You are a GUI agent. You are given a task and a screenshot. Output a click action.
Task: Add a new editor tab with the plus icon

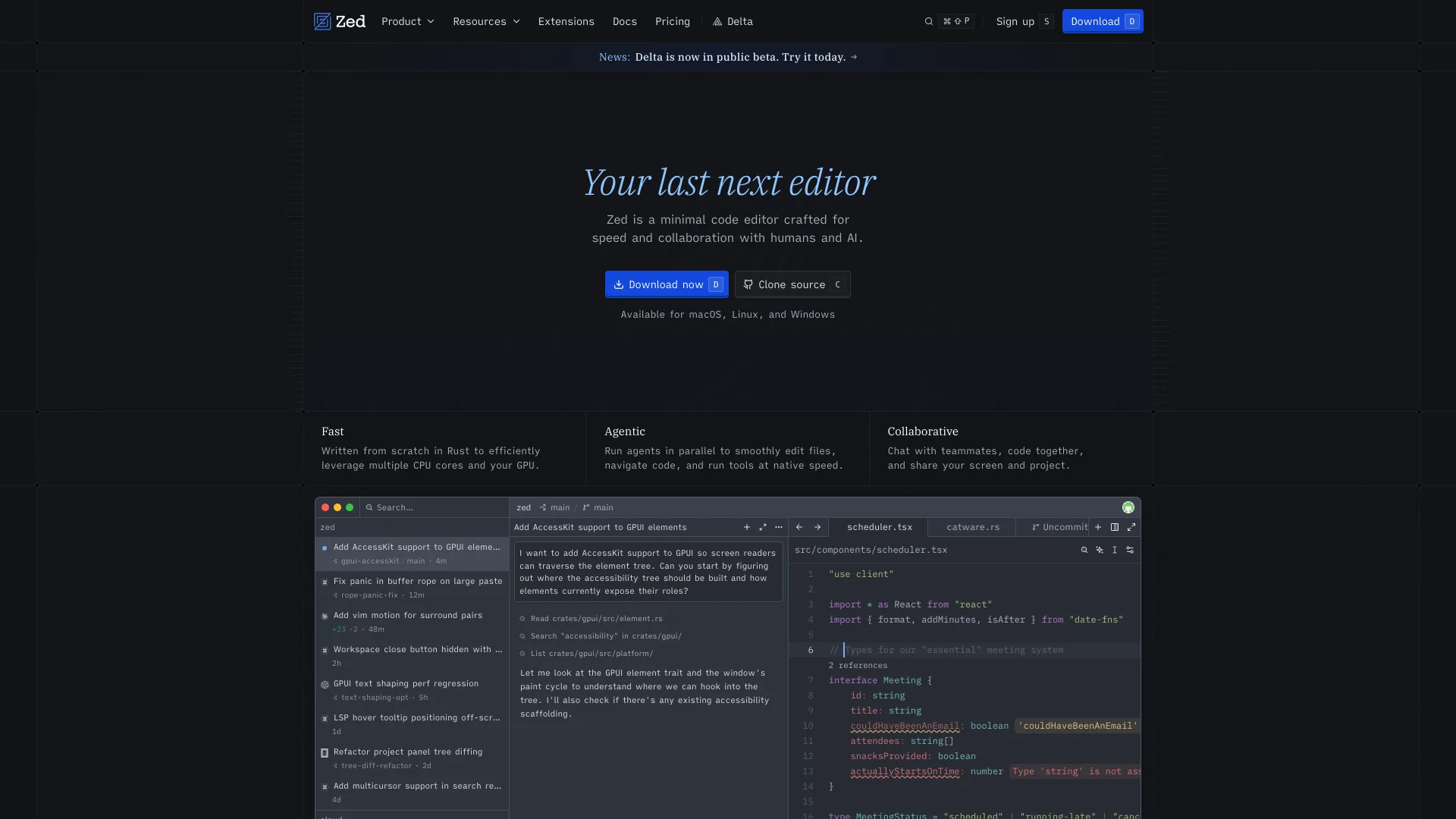pyautogui.click(x=1098, y=527)
